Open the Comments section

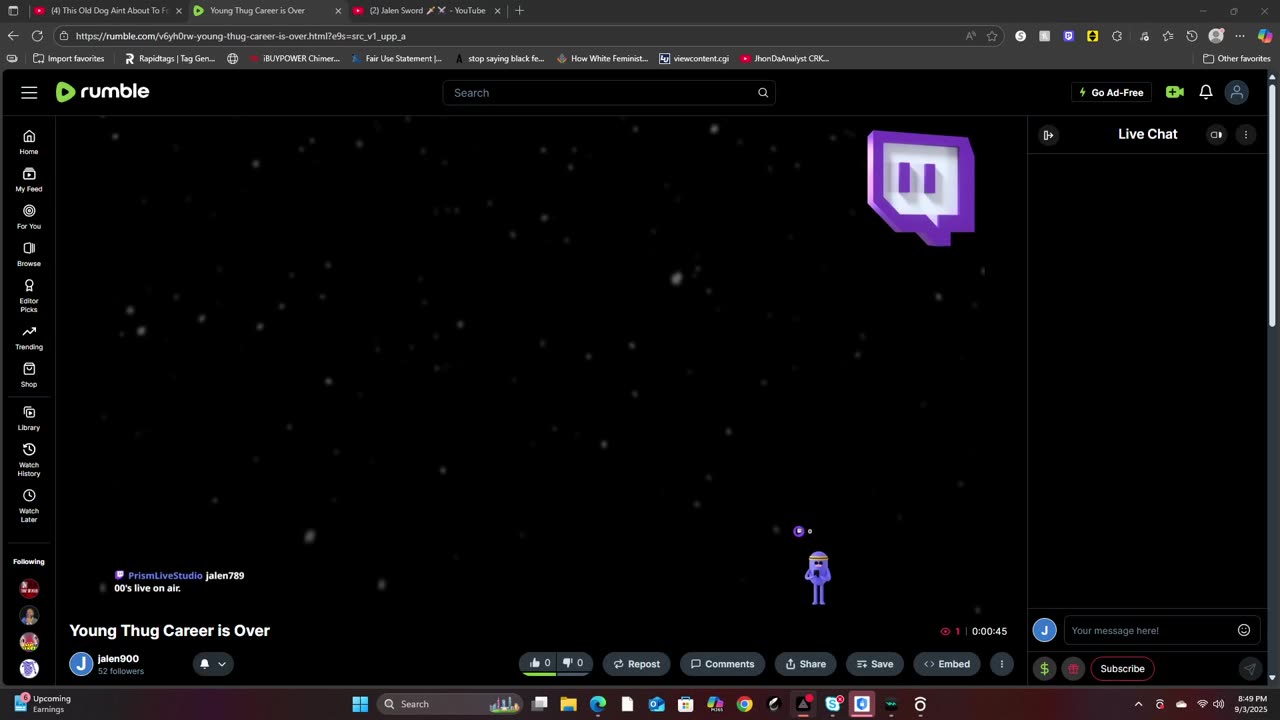[722, 664]
